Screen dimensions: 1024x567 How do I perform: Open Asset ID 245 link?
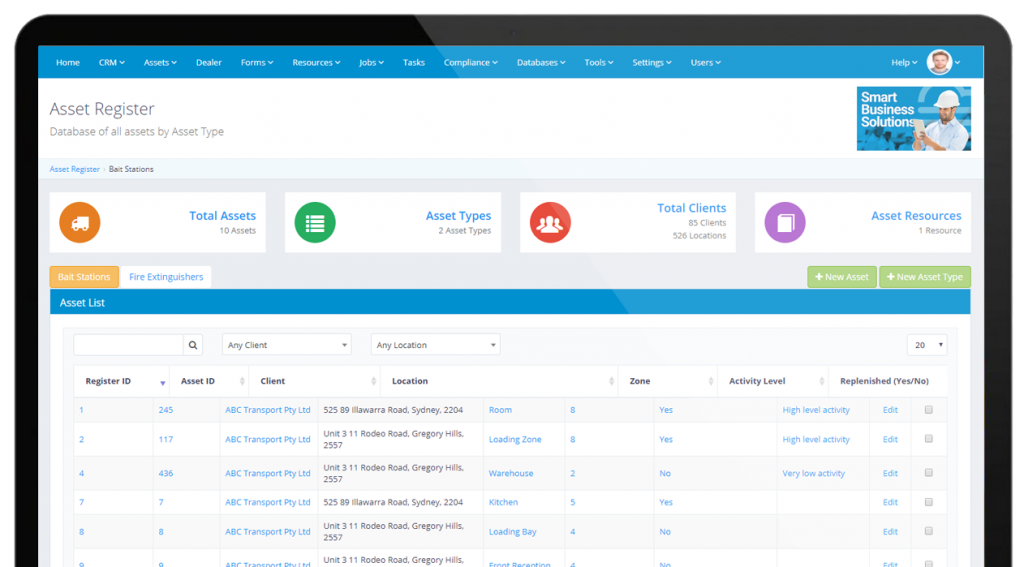166,410
